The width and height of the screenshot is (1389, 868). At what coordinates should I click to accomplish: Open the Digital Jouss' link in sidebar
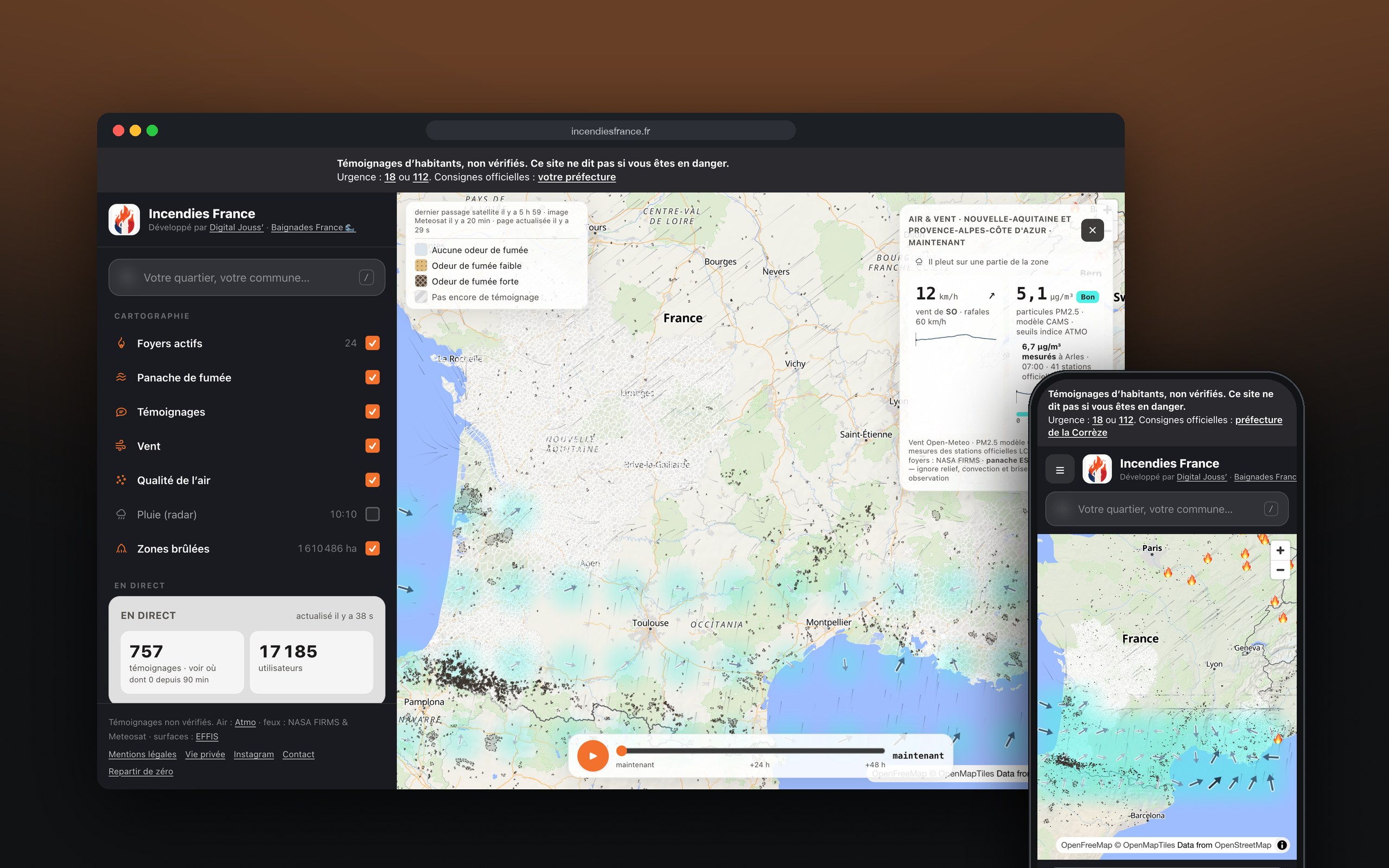click(x=237, y=227)
